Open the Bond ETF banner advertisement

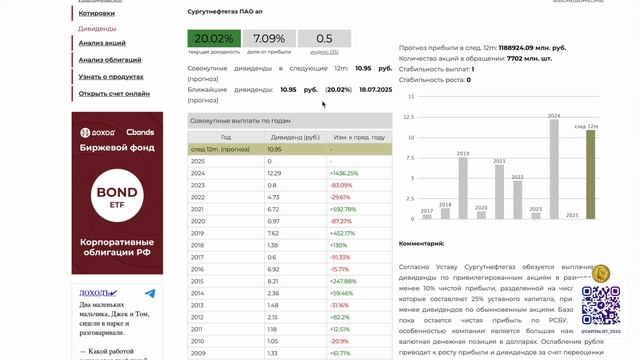tap(117, 193)
